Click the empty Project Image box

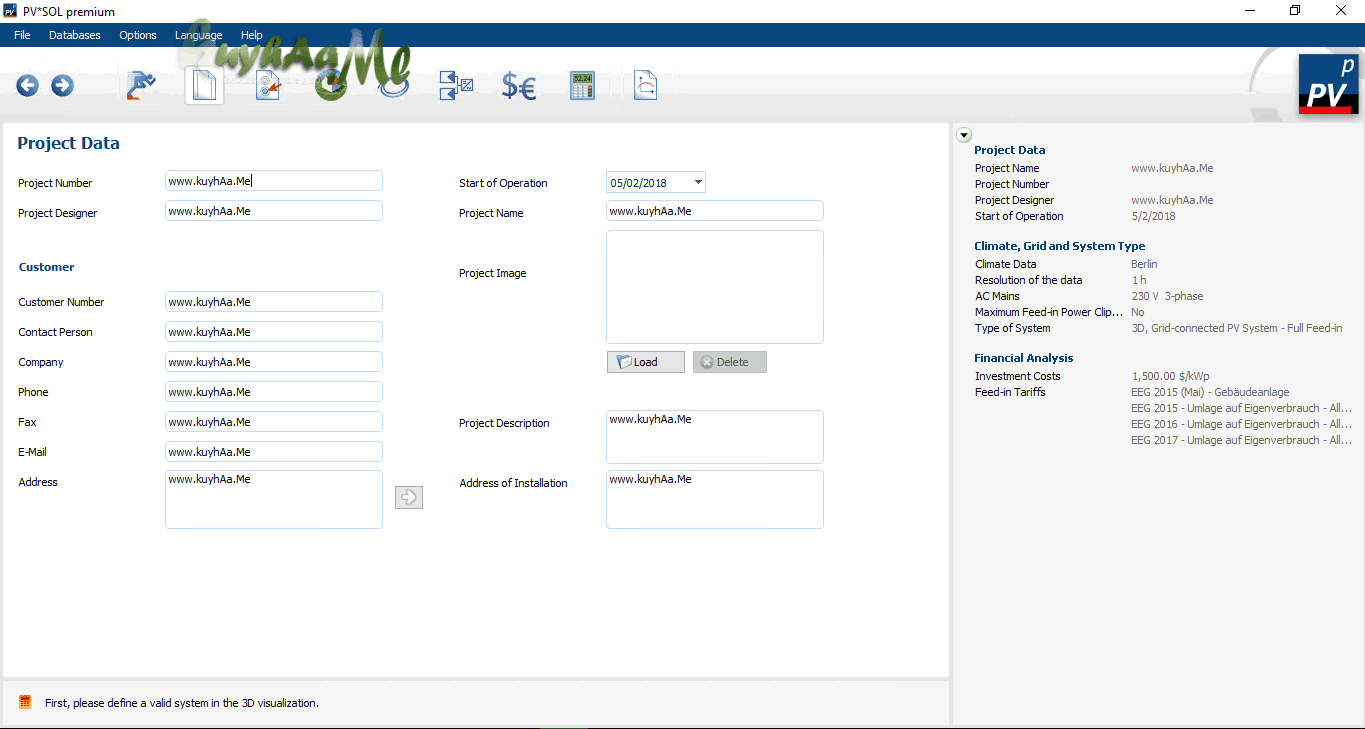[x=715, y=287]
